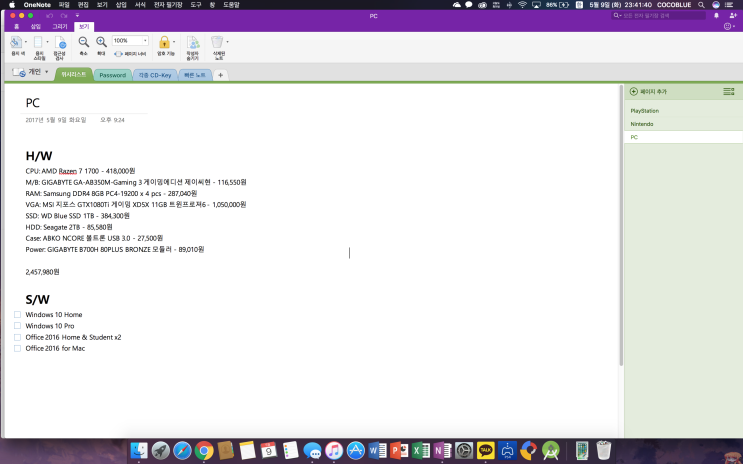Click the hide authors (작성자 숨기기) icon
Image resolution: width=743 pixels, height=464 pixels.
coord(193,42)
